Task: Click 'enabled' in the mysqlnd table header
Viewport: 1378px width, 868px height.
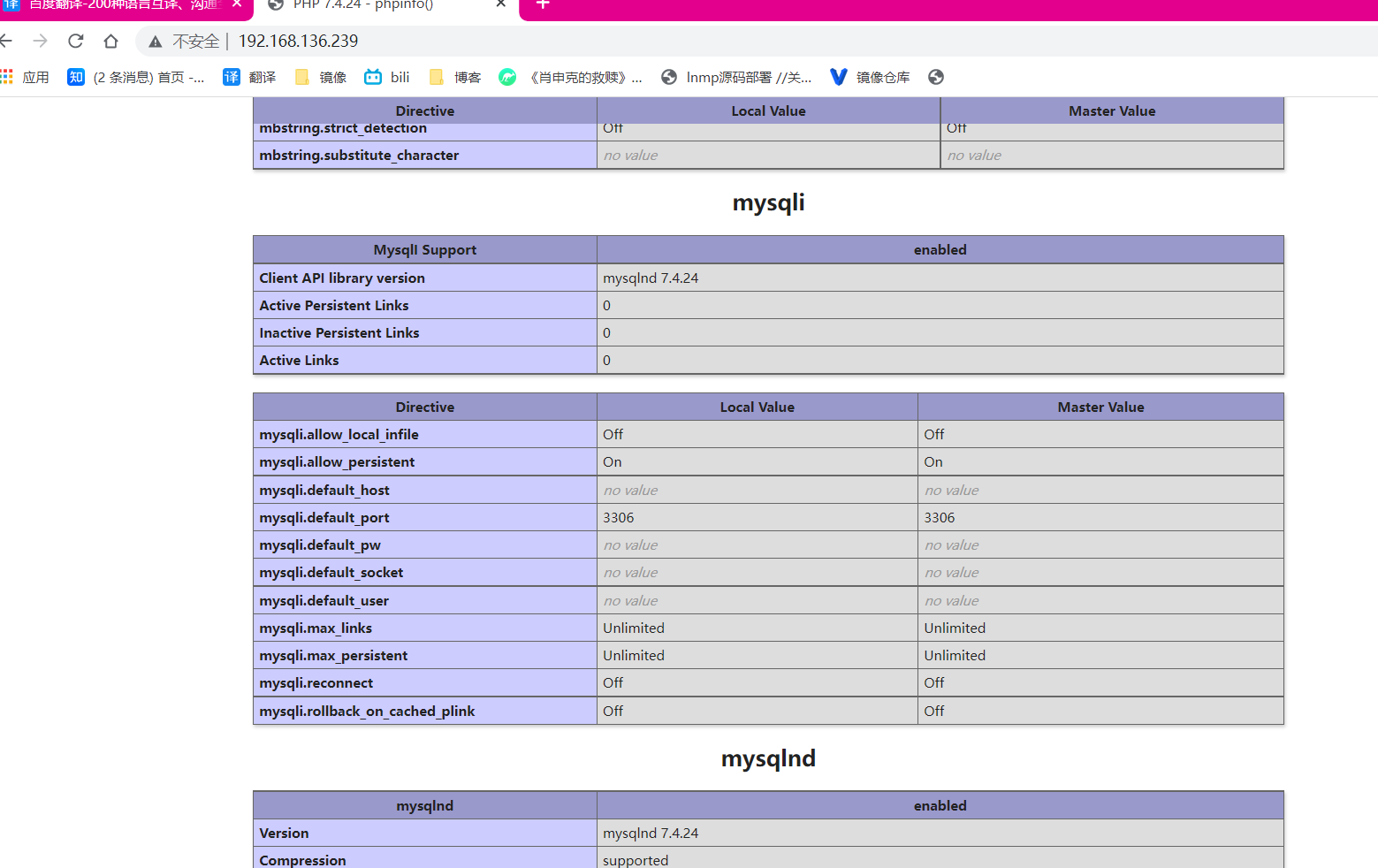Action: [940, 805]
